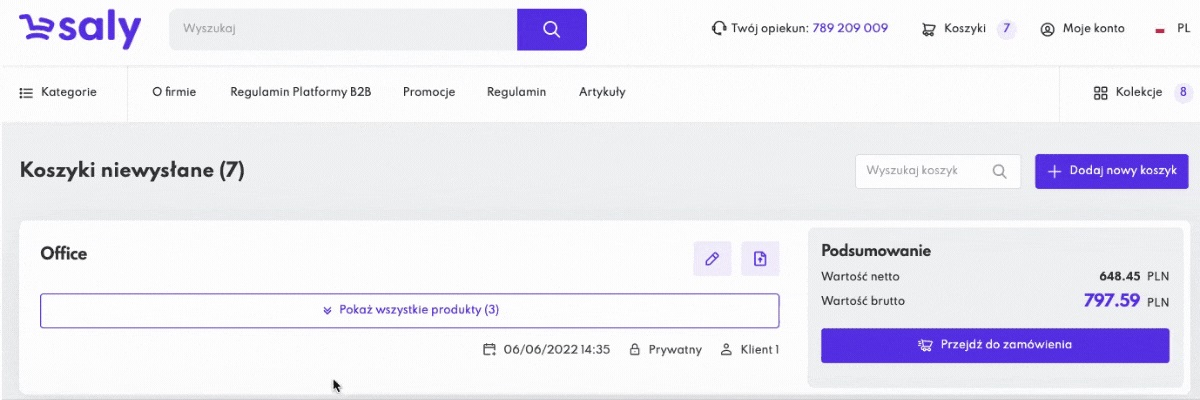The width and height of the screenshot is (1200, 400).
Task: Click the magnifier in Wyszukaj koszyk field
Action: 999,171
